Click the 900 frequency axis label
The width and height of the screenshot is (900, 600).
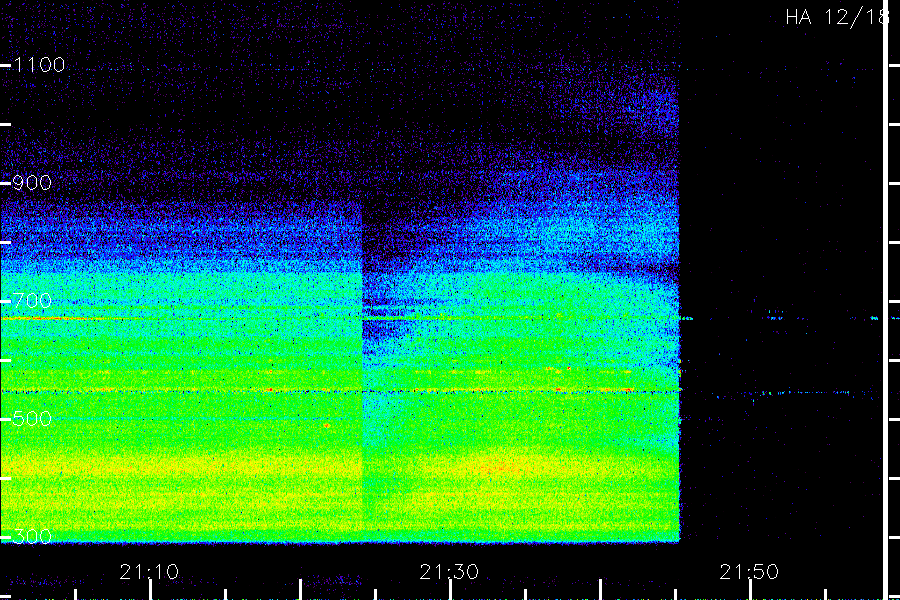(32, 183)
